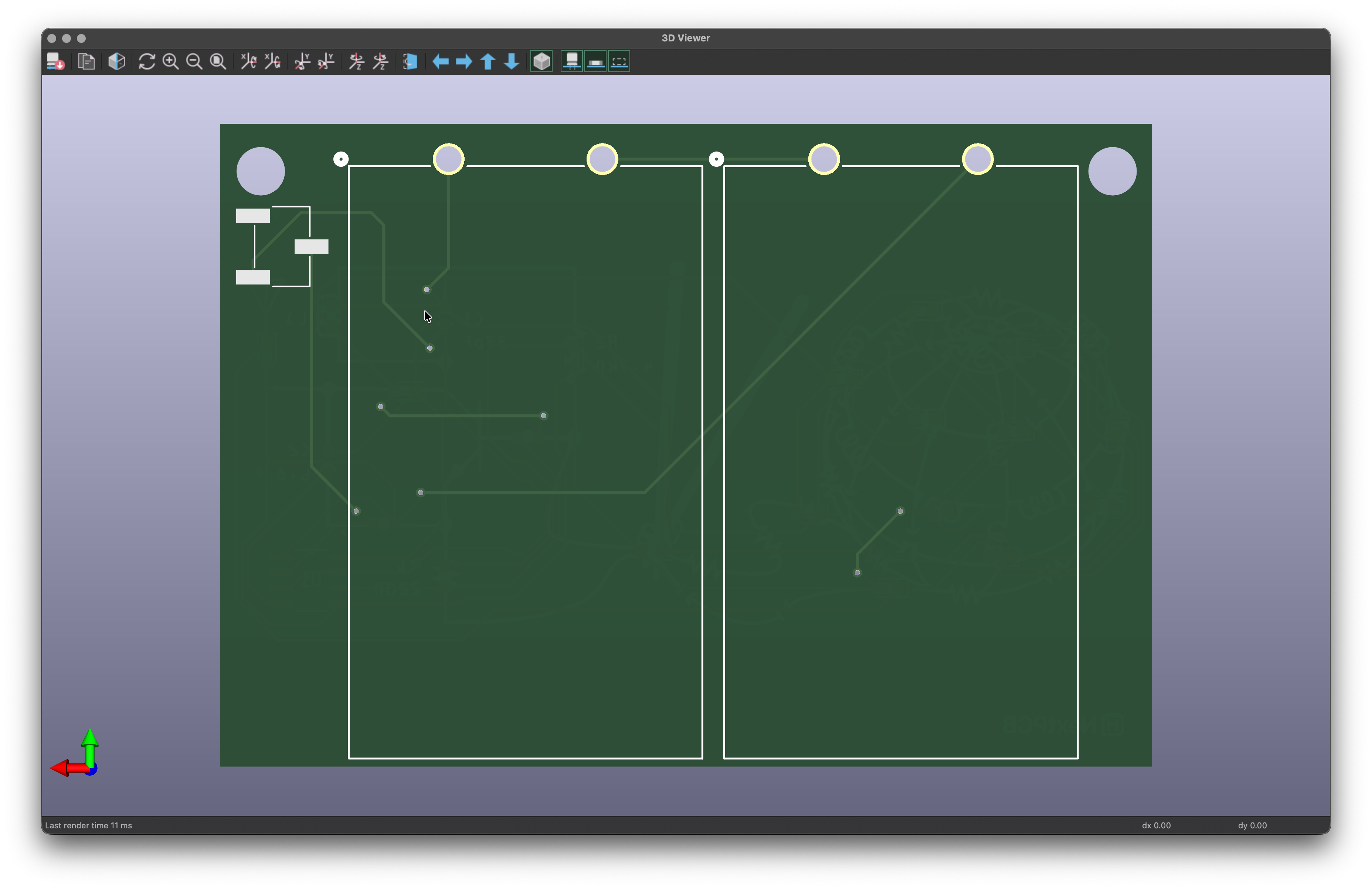1372x889 pixels.
Task: Rotate the board counterclockwise around the Y axis
Action: pyautogui.click(x=326, y=62)
